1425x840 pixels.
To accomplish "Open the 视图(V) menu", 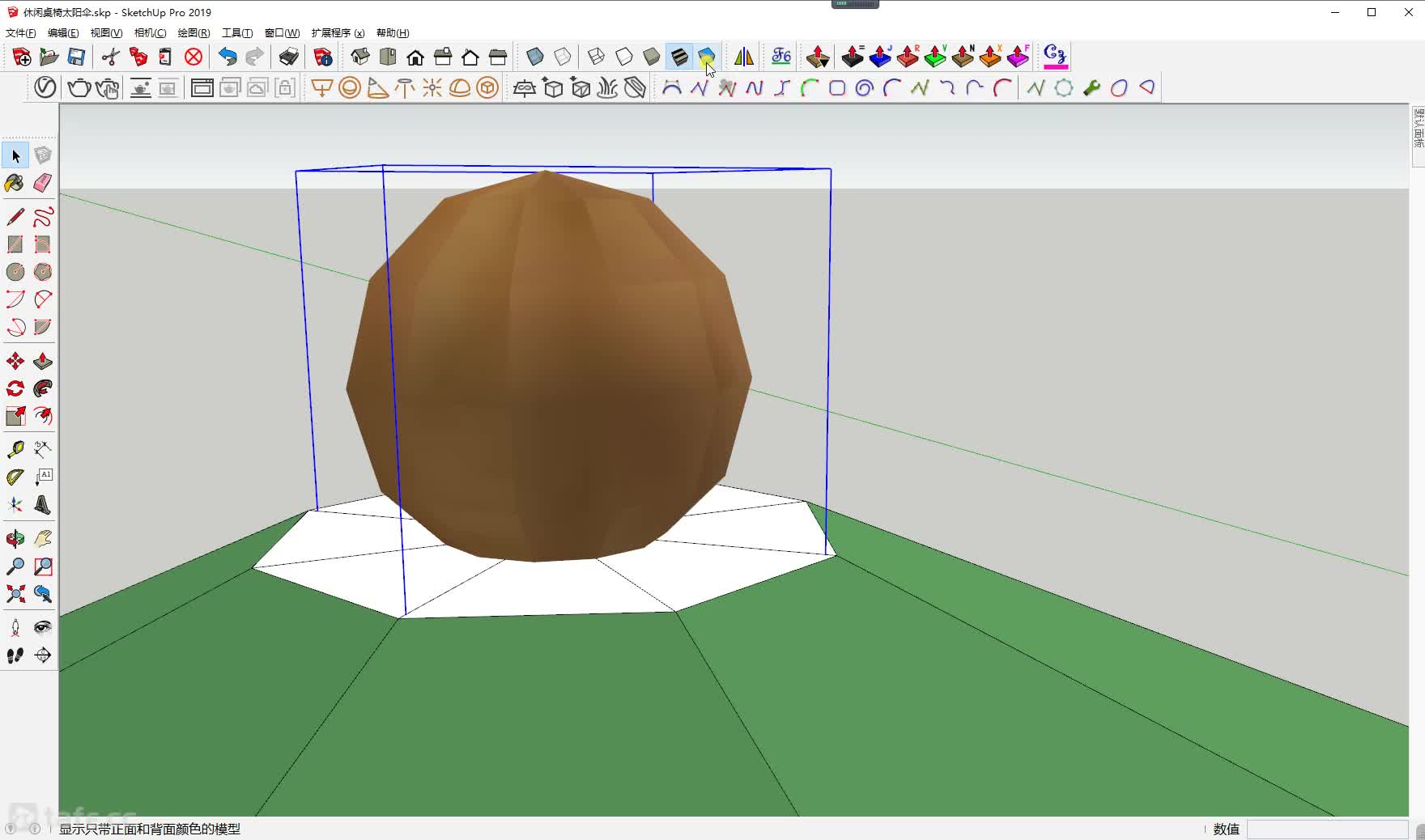I will click(106, 33).
